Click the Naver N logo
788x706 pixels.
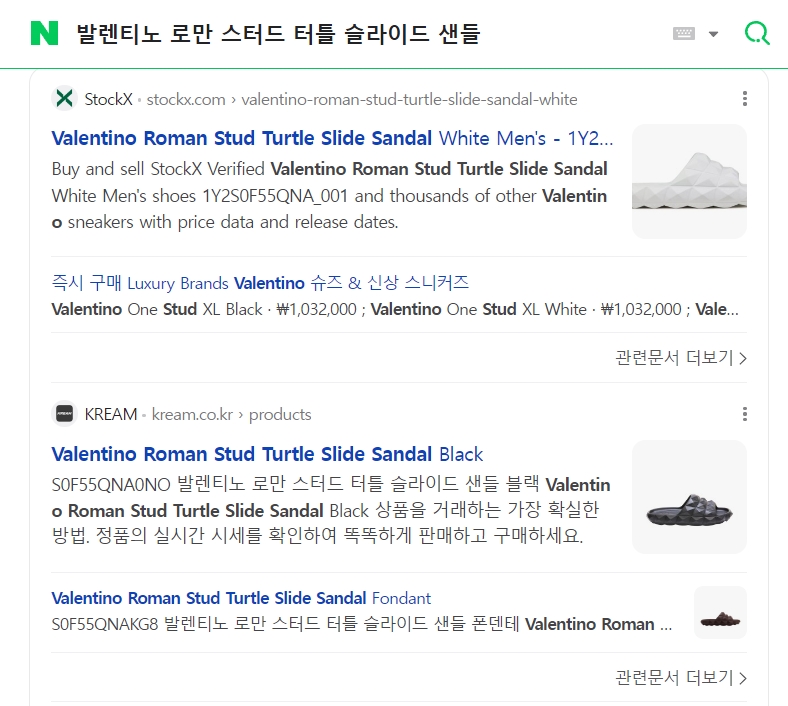point(44,33)
